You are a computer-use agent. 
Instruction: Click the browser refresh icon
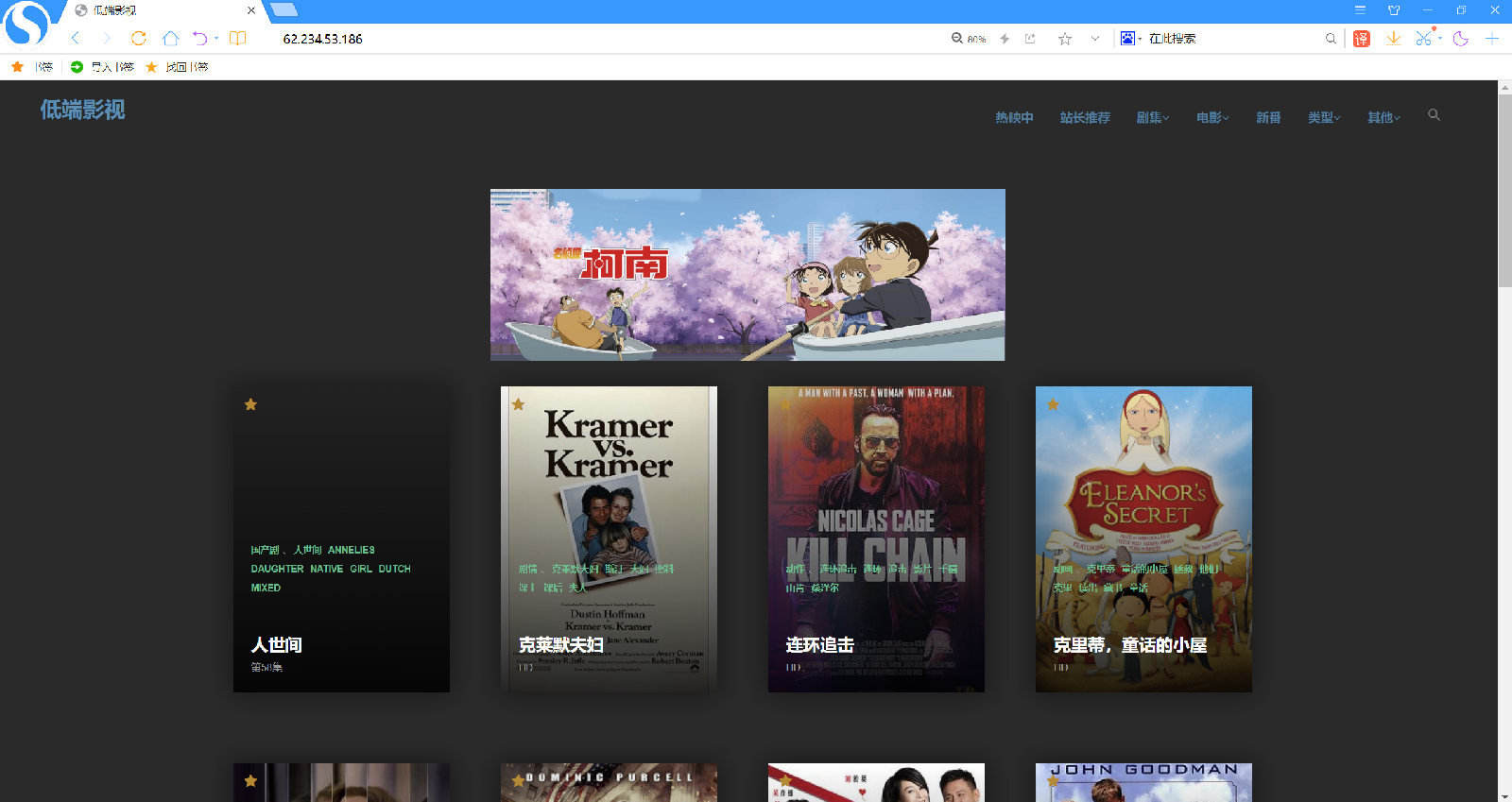(139, 39)
